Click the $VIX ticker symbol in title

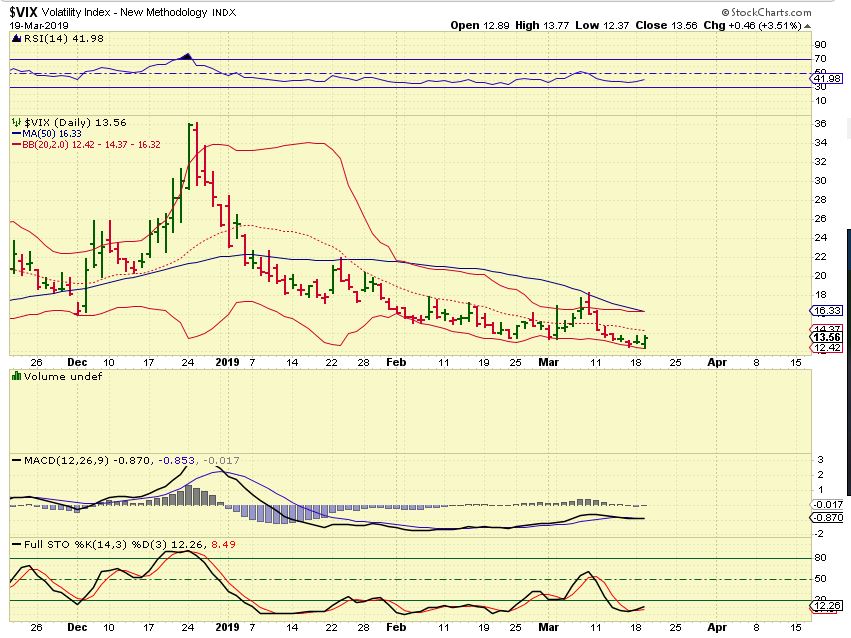tap(23, 12)
